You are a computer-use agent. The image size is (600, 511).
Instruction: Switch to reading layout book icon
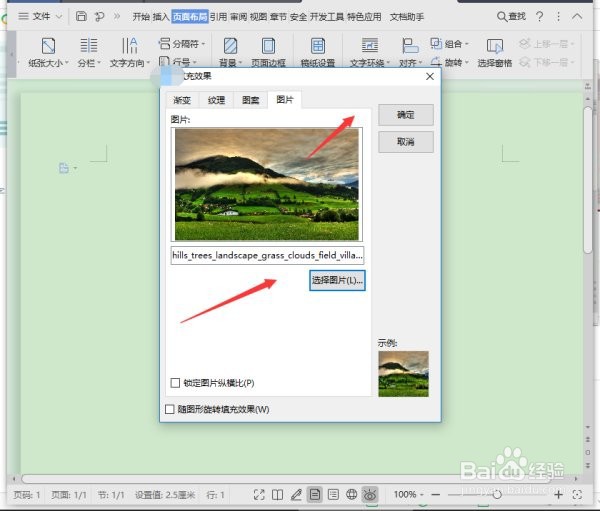click(277, 495)
